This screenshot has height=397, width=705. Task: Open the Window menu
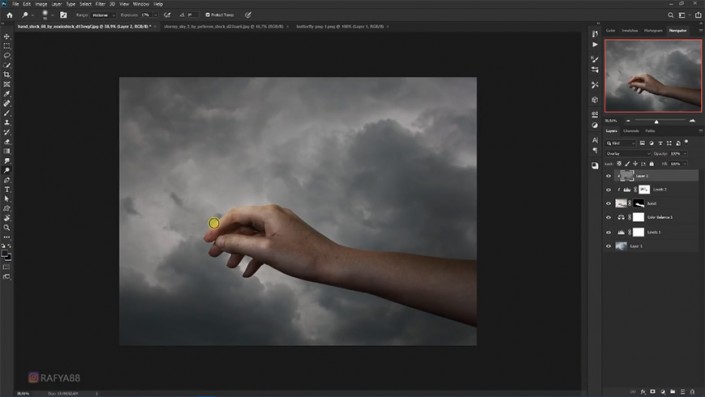tap(141, 4)
